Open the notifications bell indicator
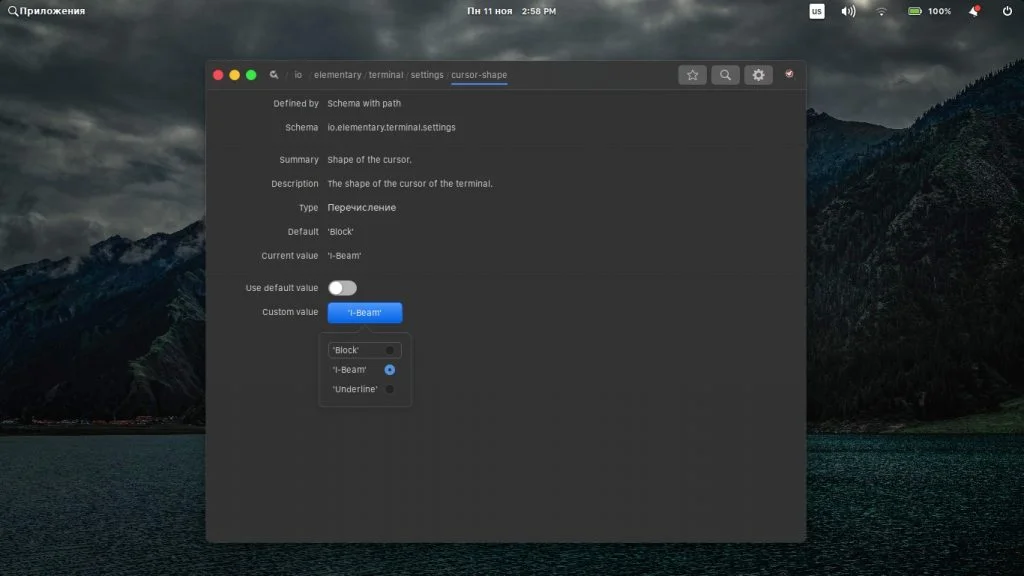This screenshot has width=1024, height=576. 974,11
